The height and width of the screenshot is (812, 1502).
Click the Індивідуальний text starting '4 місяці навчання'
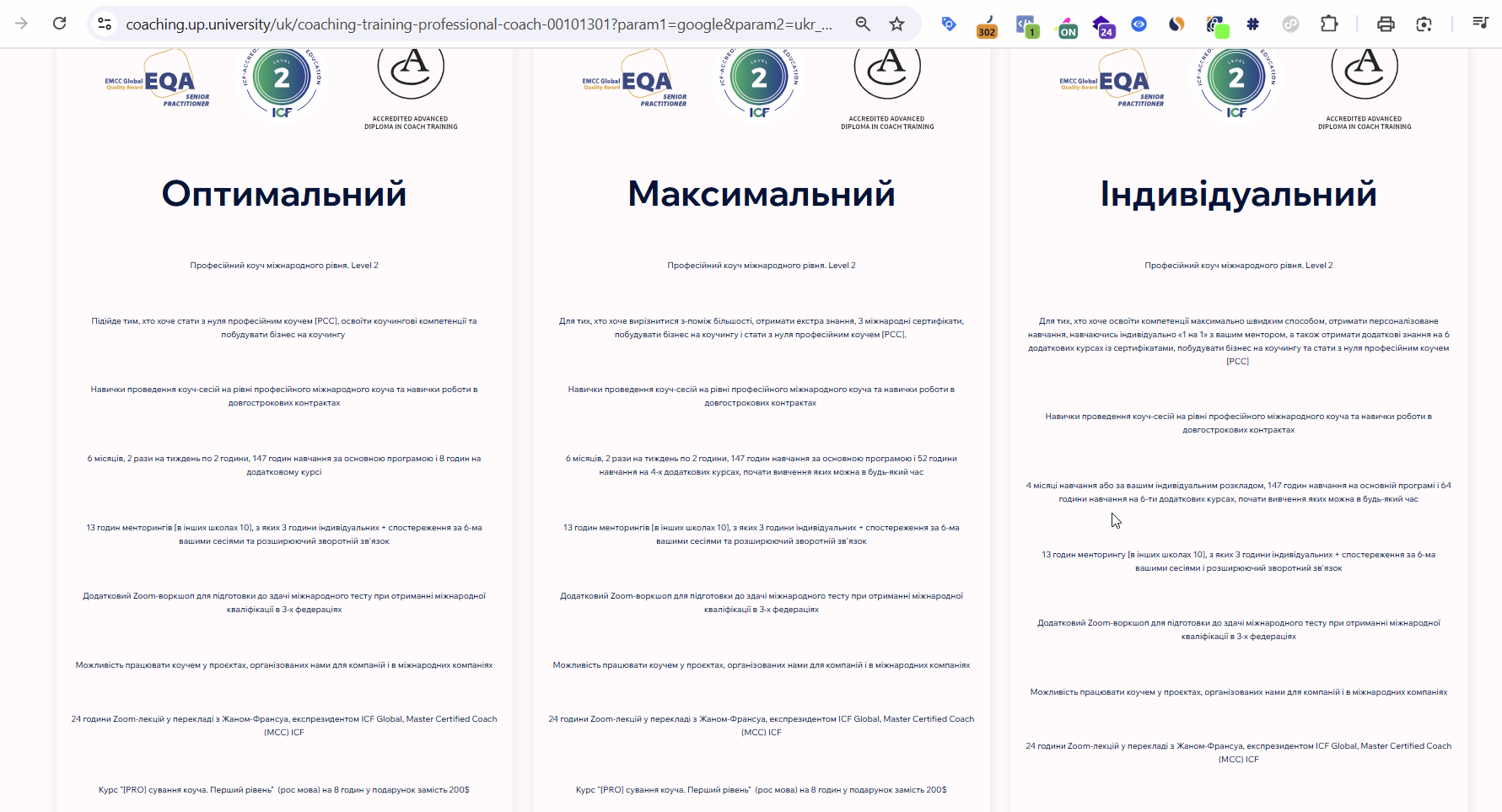click(1239, 492)
